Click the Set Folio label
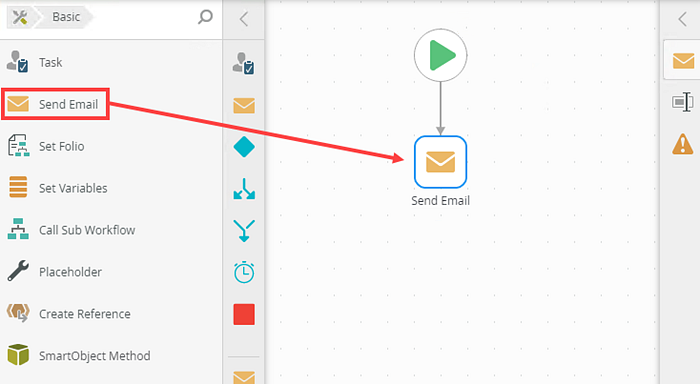 coord(62,146)
